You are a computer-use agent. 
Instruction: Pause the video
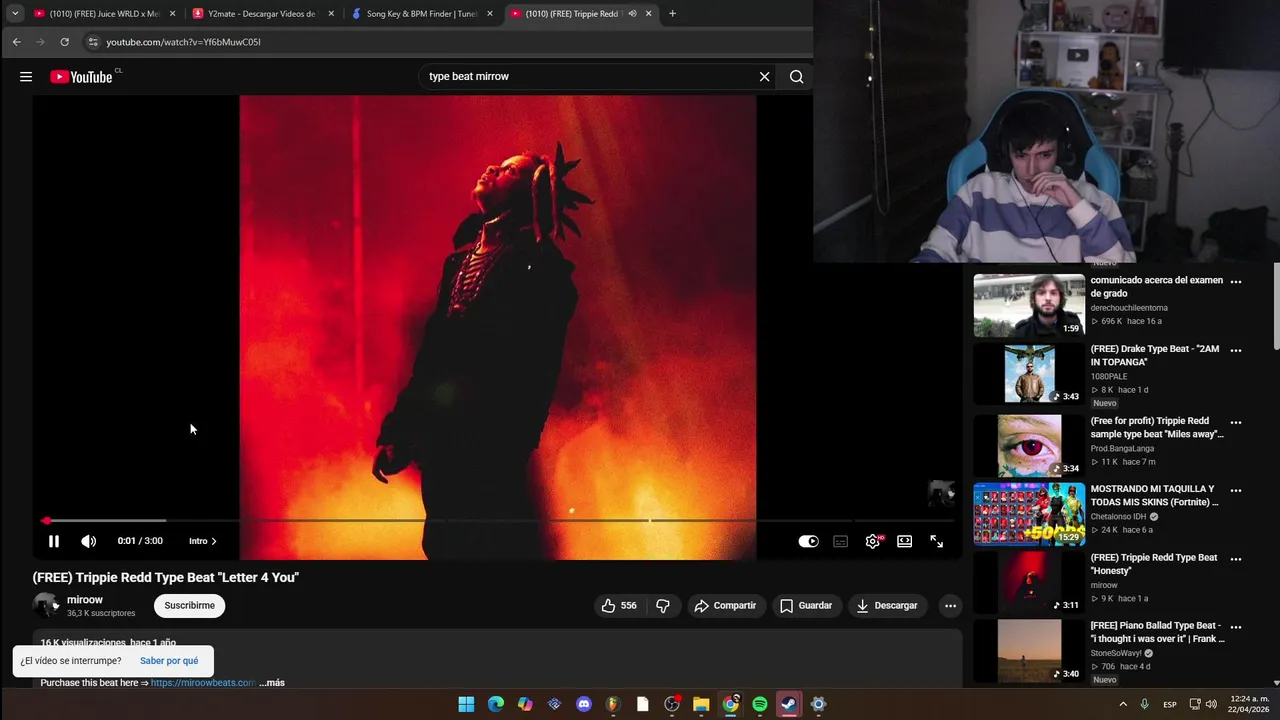tap(54, 541)
